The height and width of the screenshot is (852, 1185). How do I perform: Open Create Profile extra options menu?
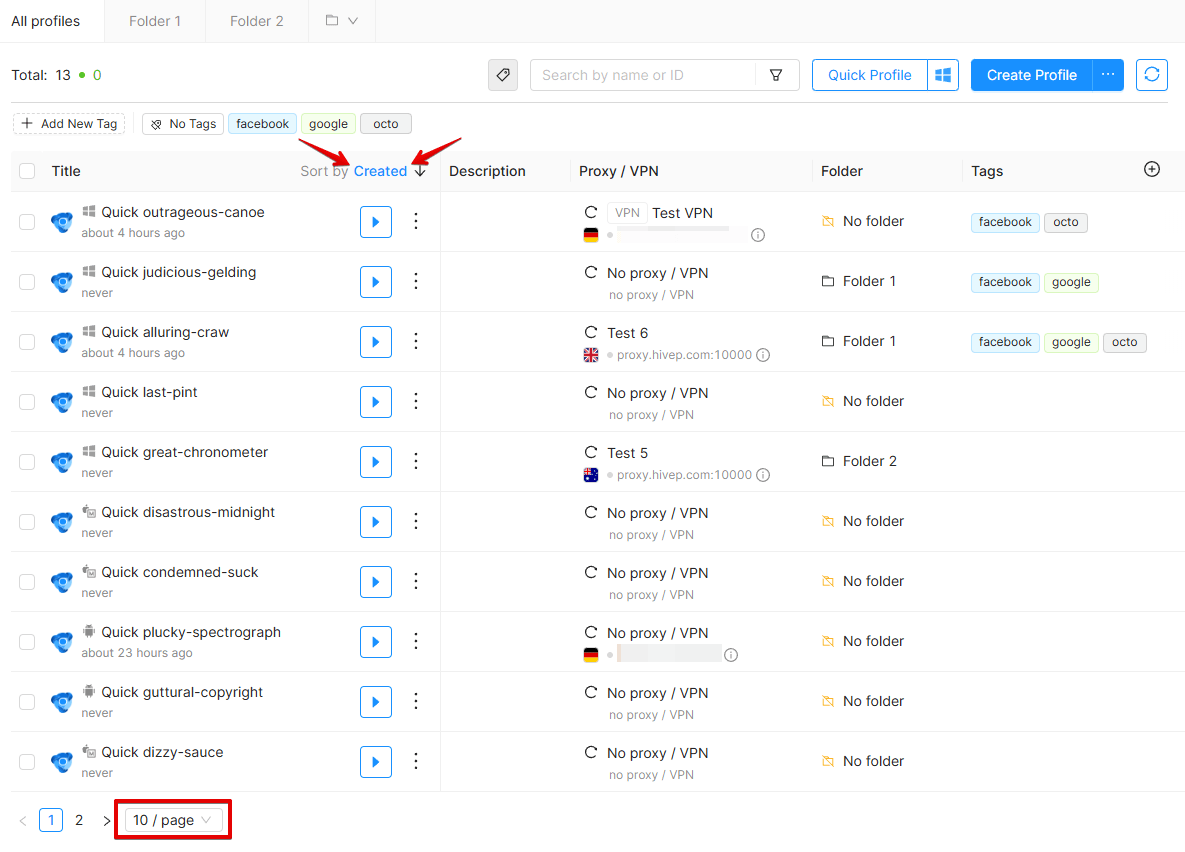(x=1108, y=75)
